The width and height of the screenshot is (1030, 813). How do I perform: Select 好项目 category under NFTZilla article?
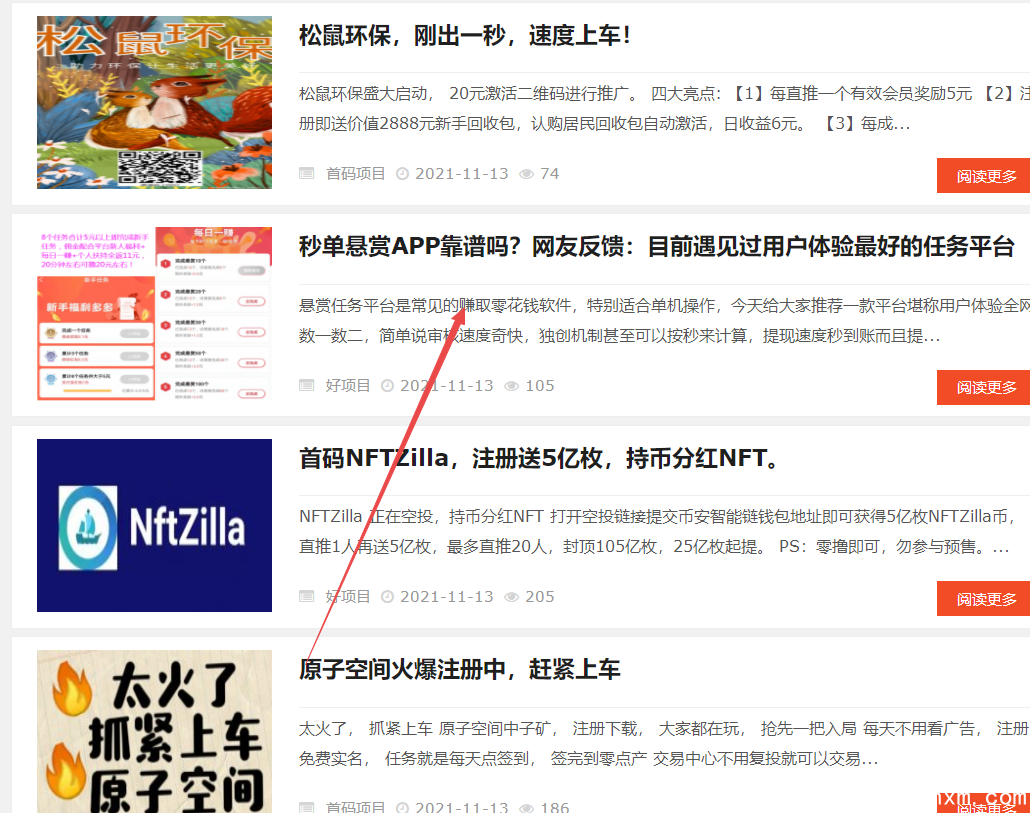coord(348,596)
